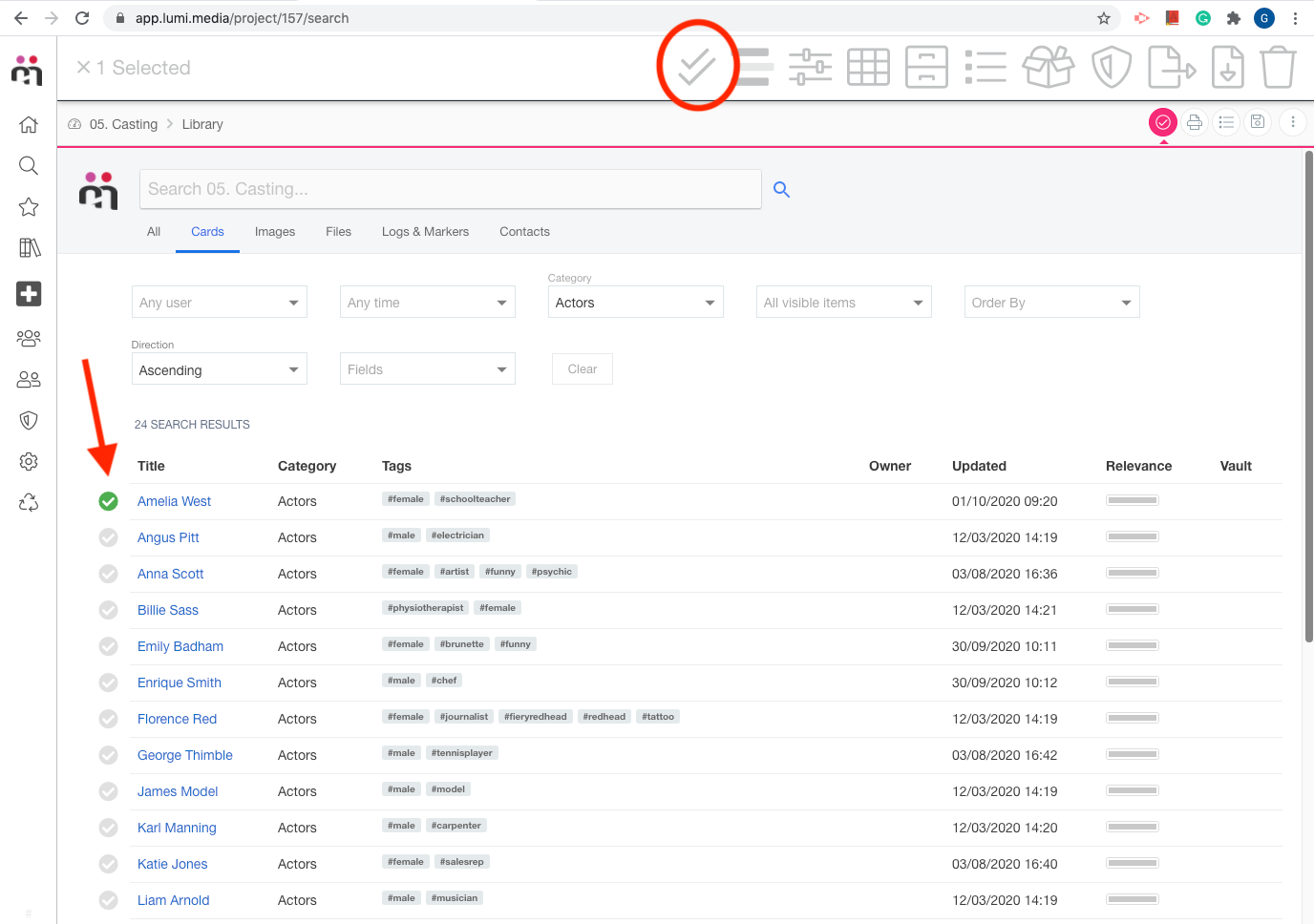Click the download file icon
The width and height of the screenshot is (1314, 924).
[1228, 67]
